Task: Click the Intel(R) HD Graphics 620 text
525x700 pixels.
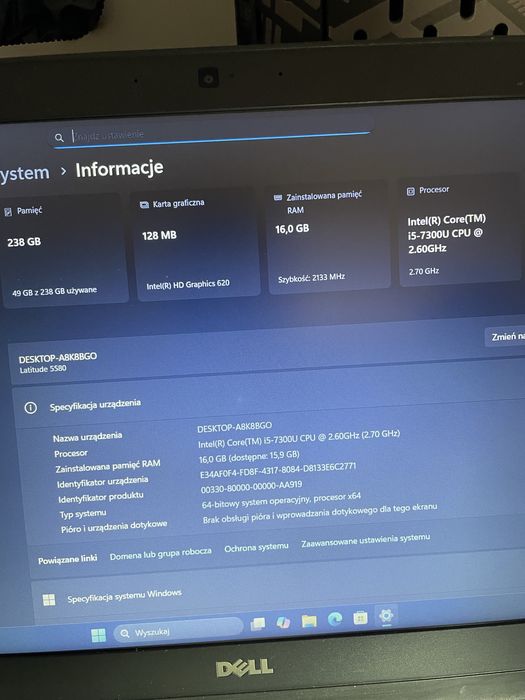Action: coord(188,285)
